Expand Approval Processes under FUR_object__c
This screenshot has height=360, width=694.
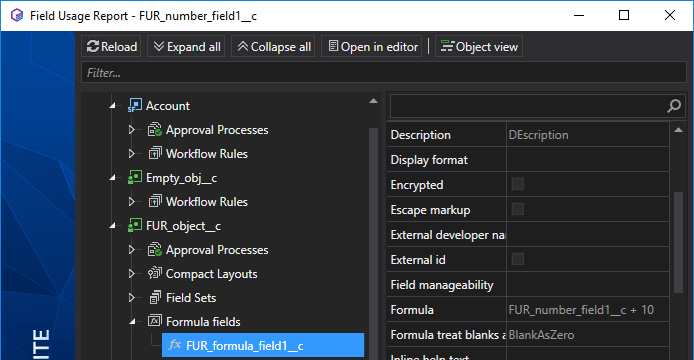(131, 250)
